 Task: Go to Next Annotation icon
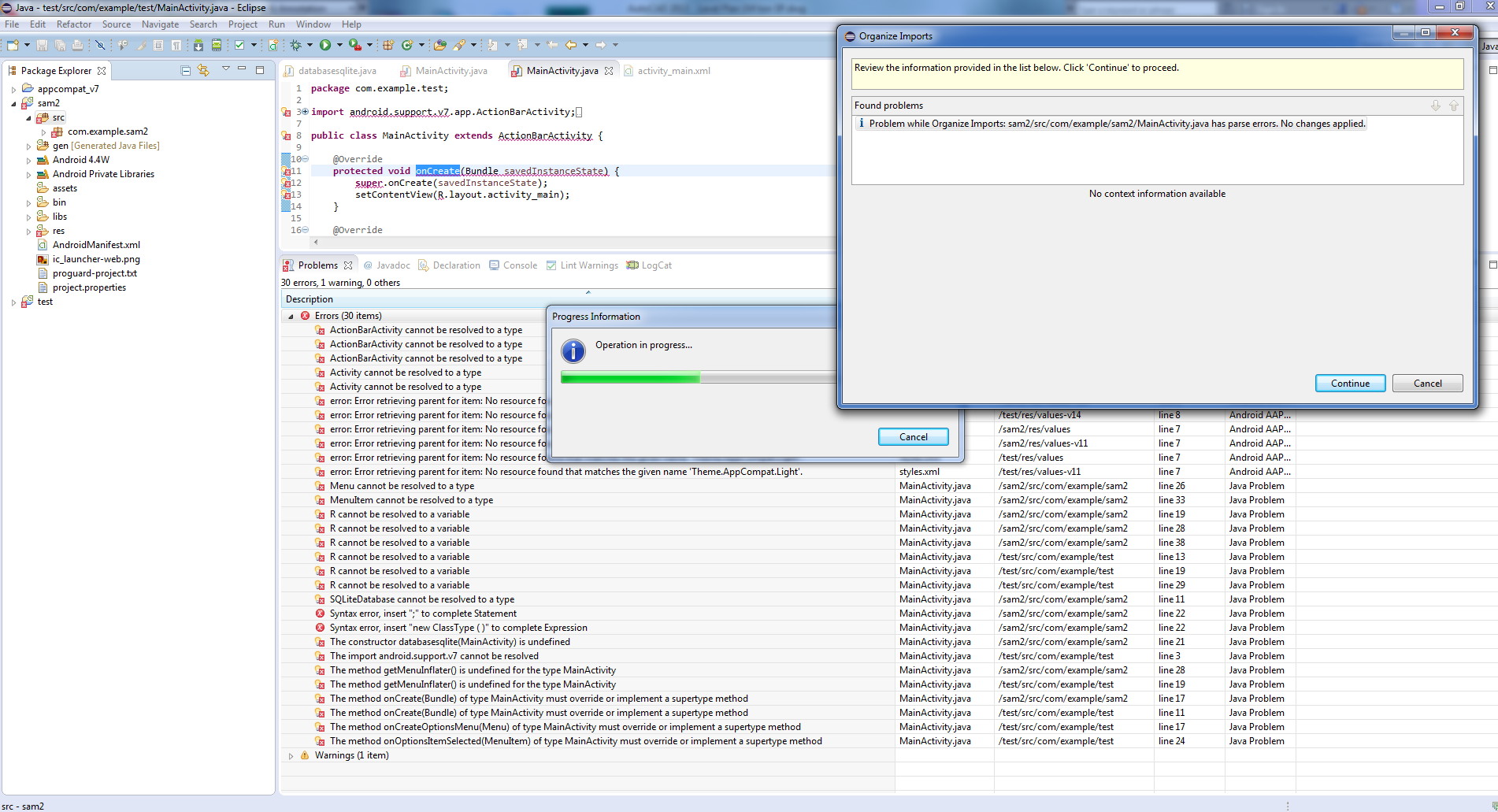[x=492, y=45]
